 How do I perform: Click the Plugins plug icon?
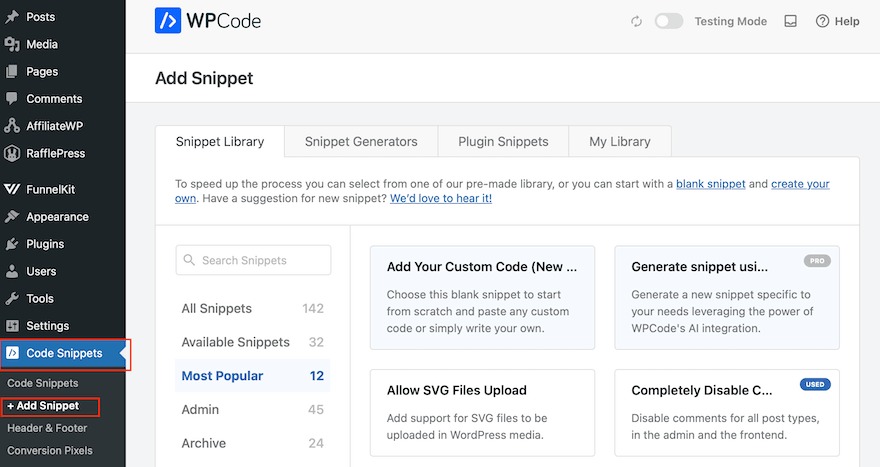pos(12,244)
